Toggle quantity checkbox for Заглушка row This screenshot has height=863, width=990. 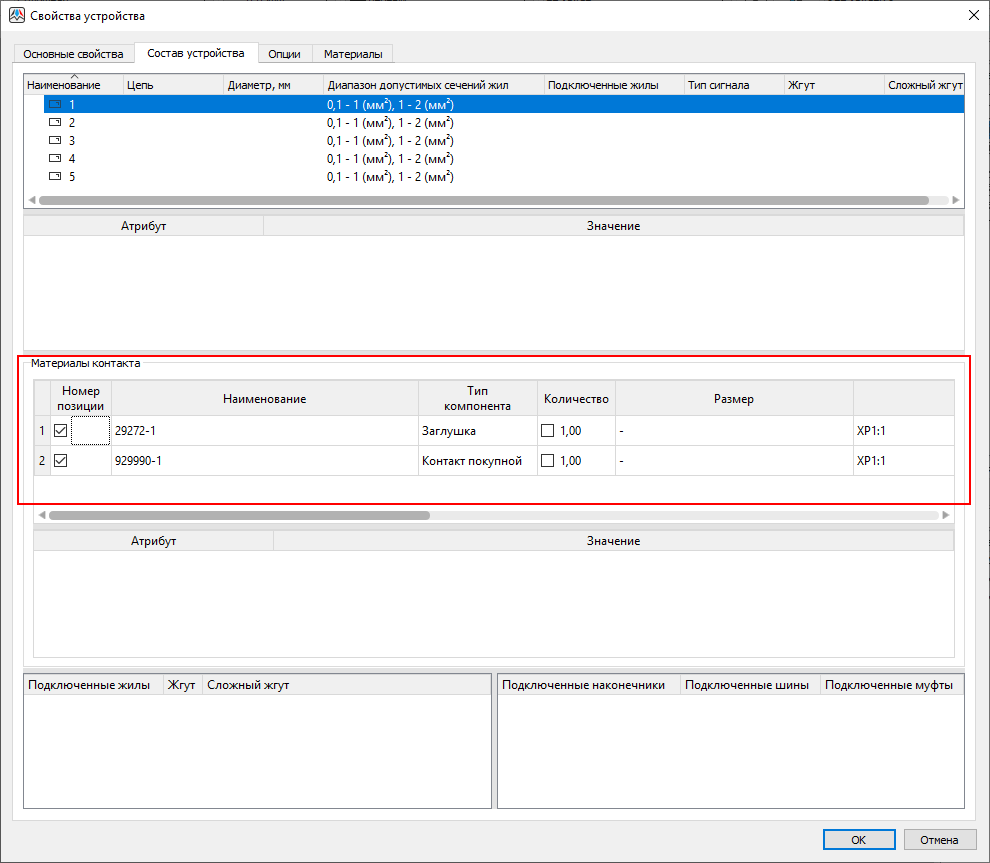(547, 431)
